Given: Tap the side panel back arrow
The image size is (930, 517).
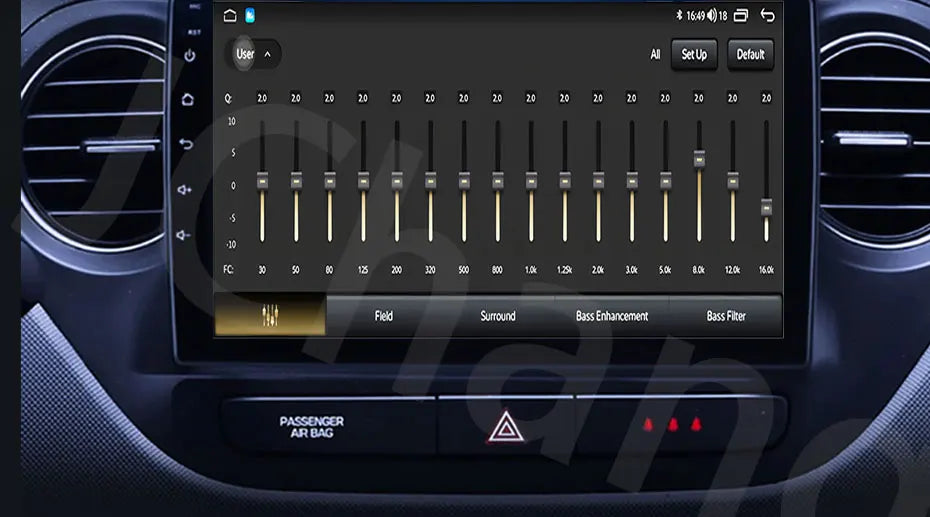Looking at the screenshot, I should pos(186,143).
